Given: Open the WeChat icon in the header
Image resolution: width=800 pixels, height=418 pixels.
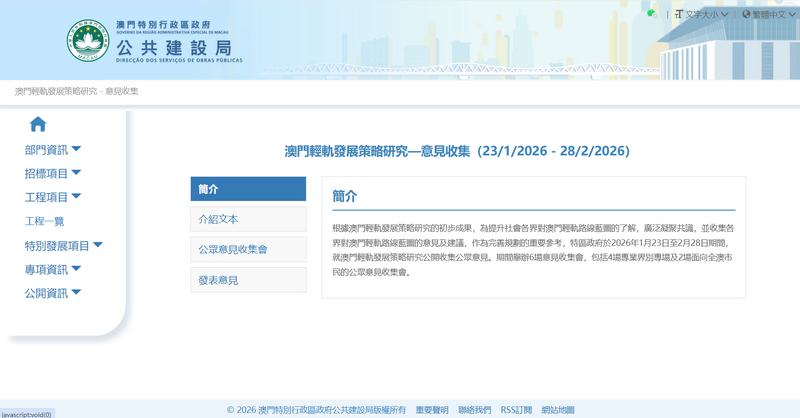Looking at the screenshot, I should [652, 14].
